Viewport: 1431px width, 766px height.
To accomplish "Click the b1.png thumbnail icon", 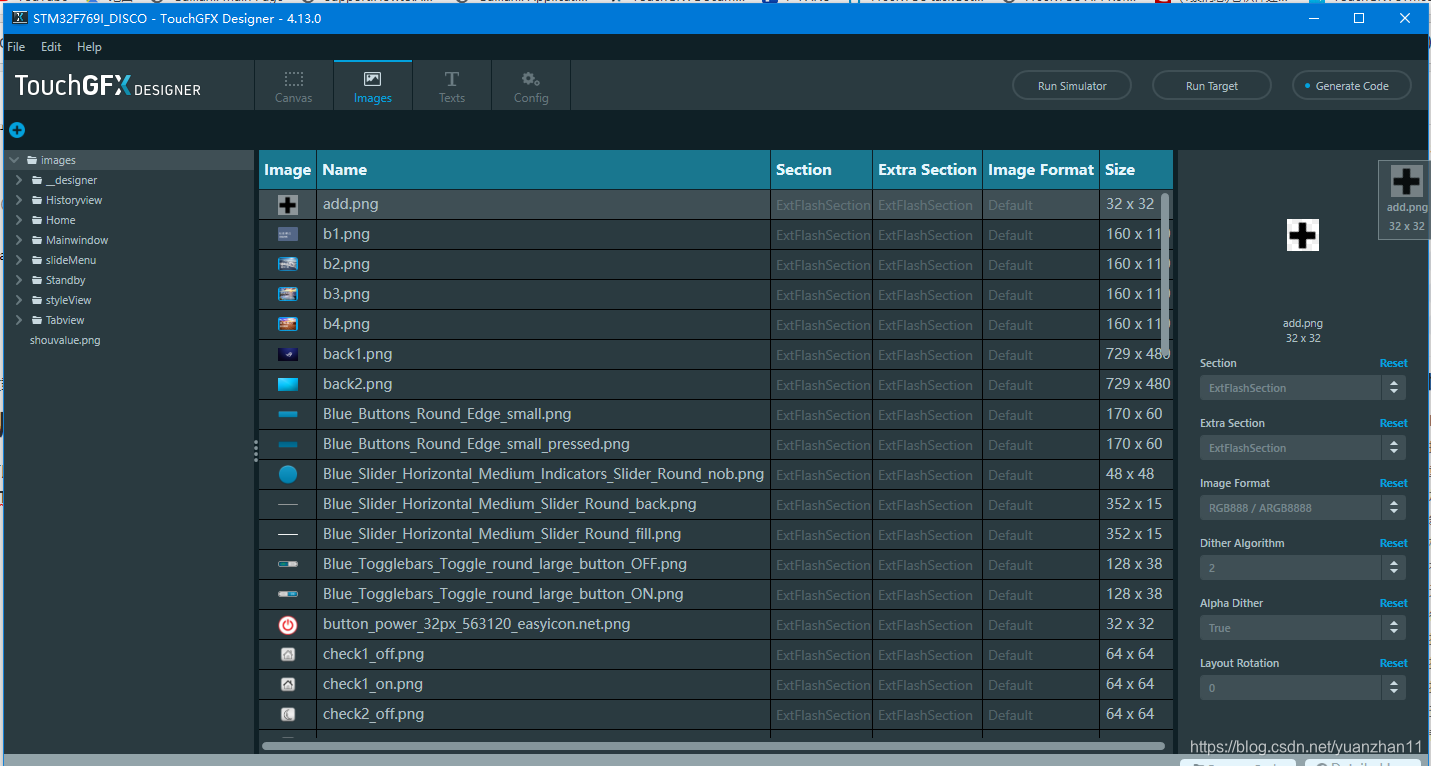I will point(288,234).
